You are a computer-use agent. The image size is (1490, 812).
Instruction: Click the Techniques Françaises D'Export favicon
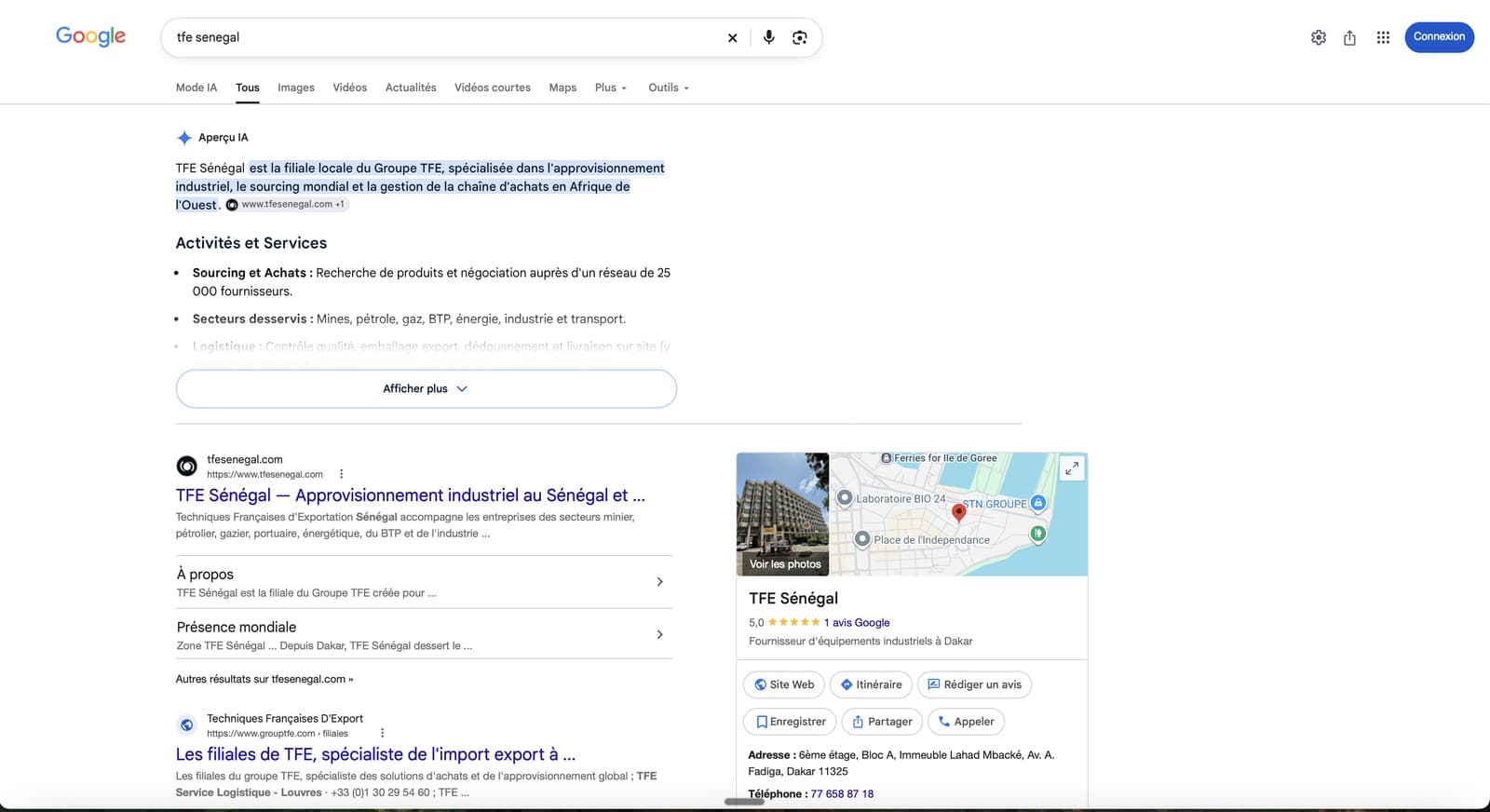[x=187, y=724]
